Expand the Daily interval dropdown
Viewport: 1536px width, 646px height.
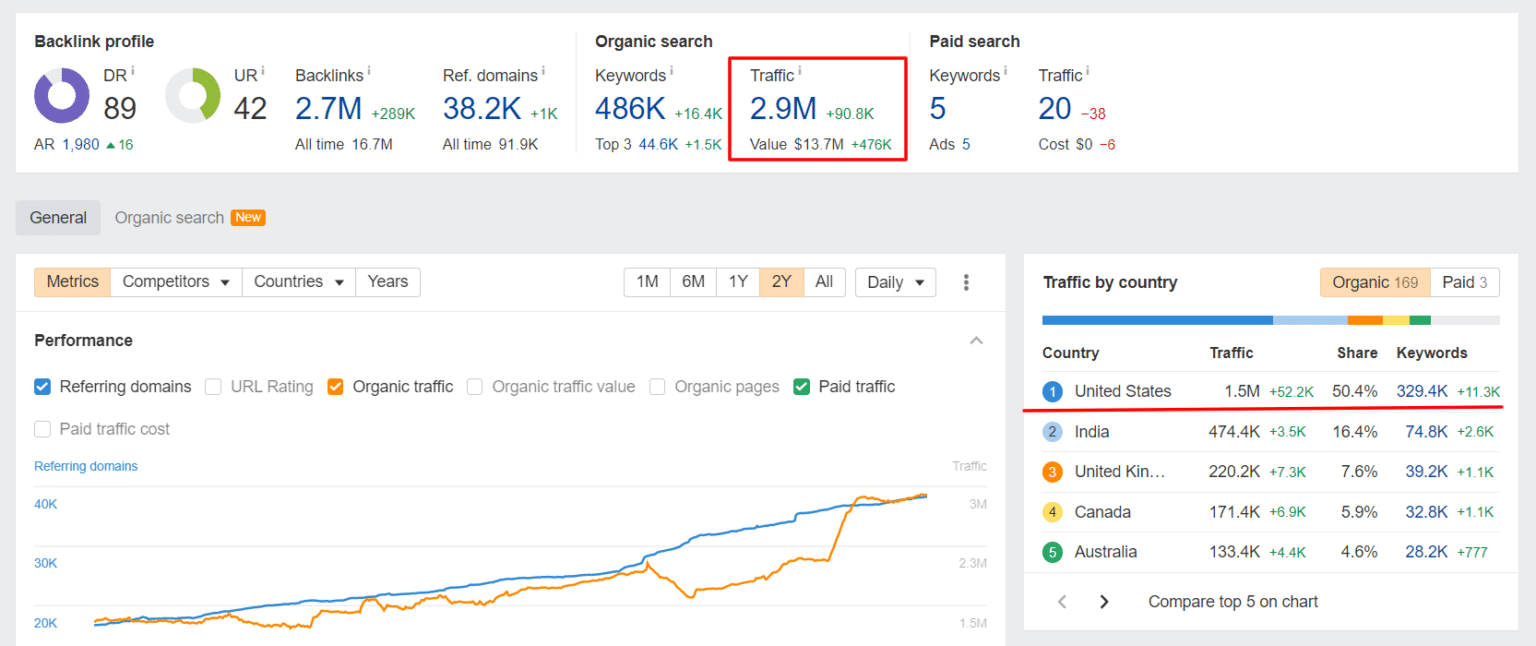[895, 282]
